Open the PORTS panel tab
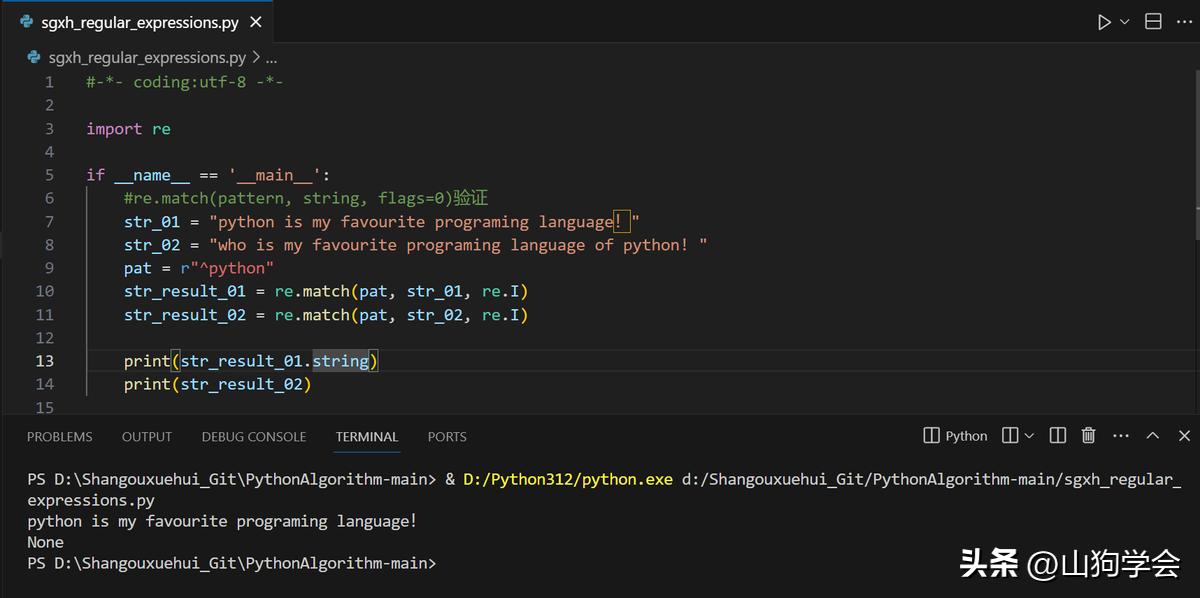The image size is (1200, 598). pyautogui.click(x=447, y=437)
